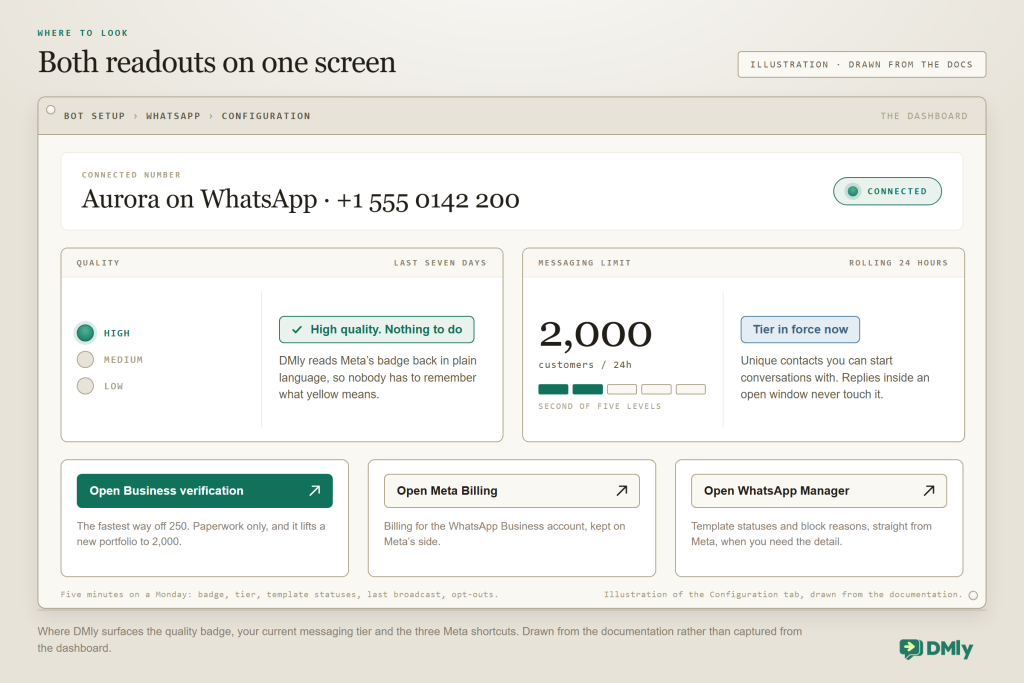Click 'CONNECTED NUMBER' label
The image size is (1024, 683).
click(x=131, y=175)
